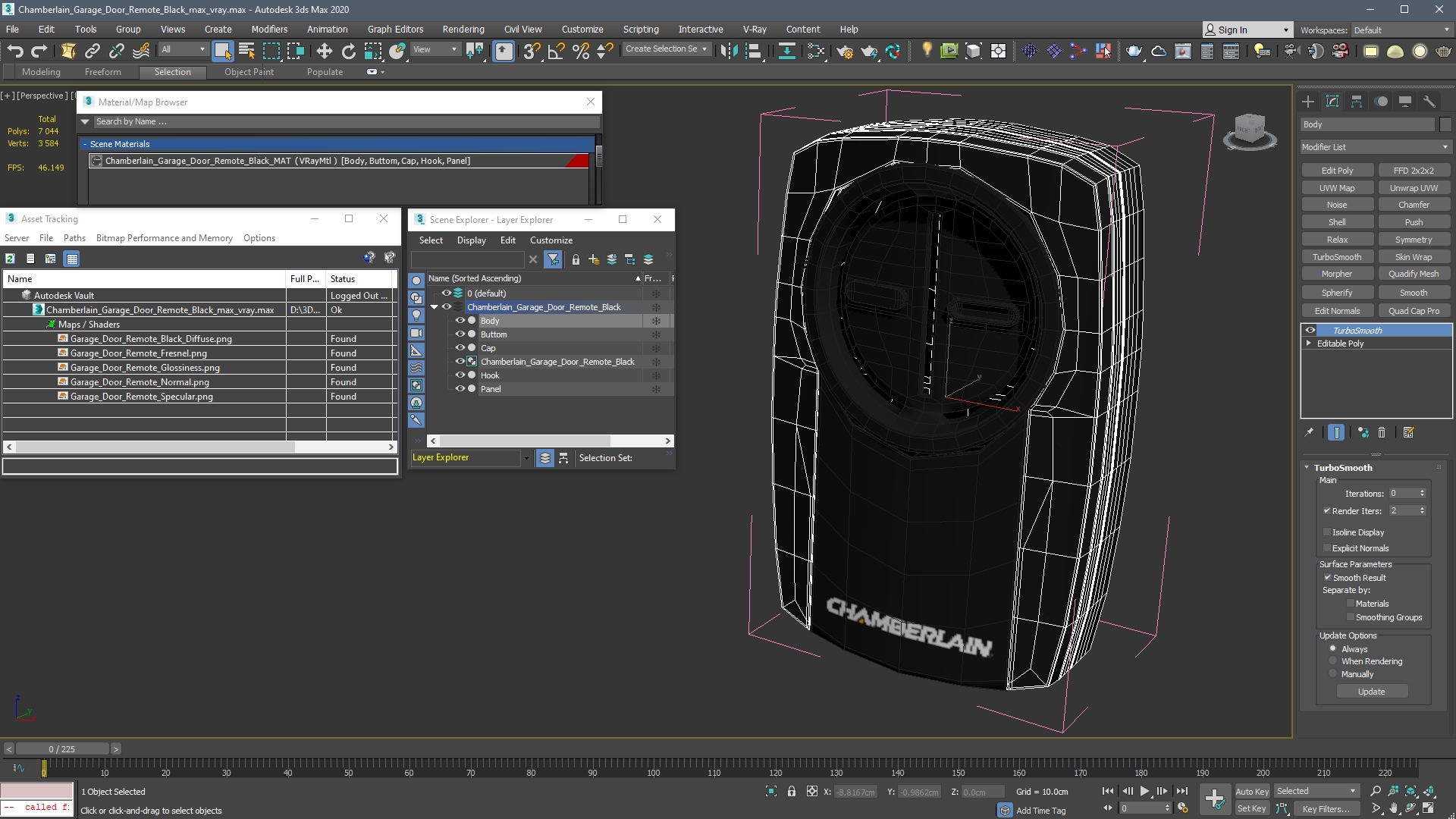The image size is (1456, 819).
Task: Select the Select and Move tool
Action: click(324, 51)
